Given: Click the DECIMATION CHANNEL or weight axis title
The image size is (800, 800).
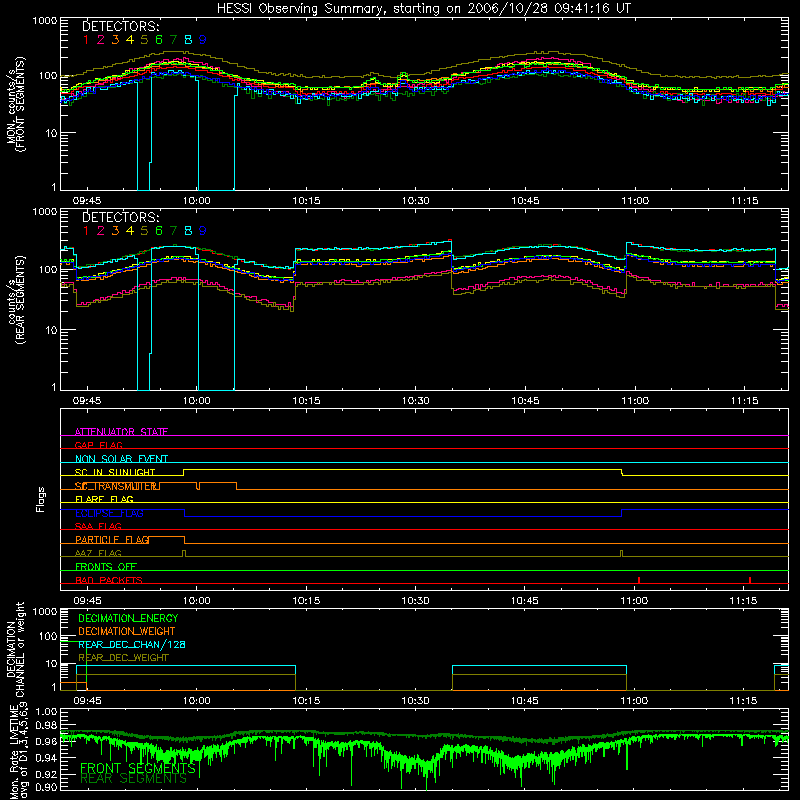Looking at the screenshot, I should tap(15, 649).
